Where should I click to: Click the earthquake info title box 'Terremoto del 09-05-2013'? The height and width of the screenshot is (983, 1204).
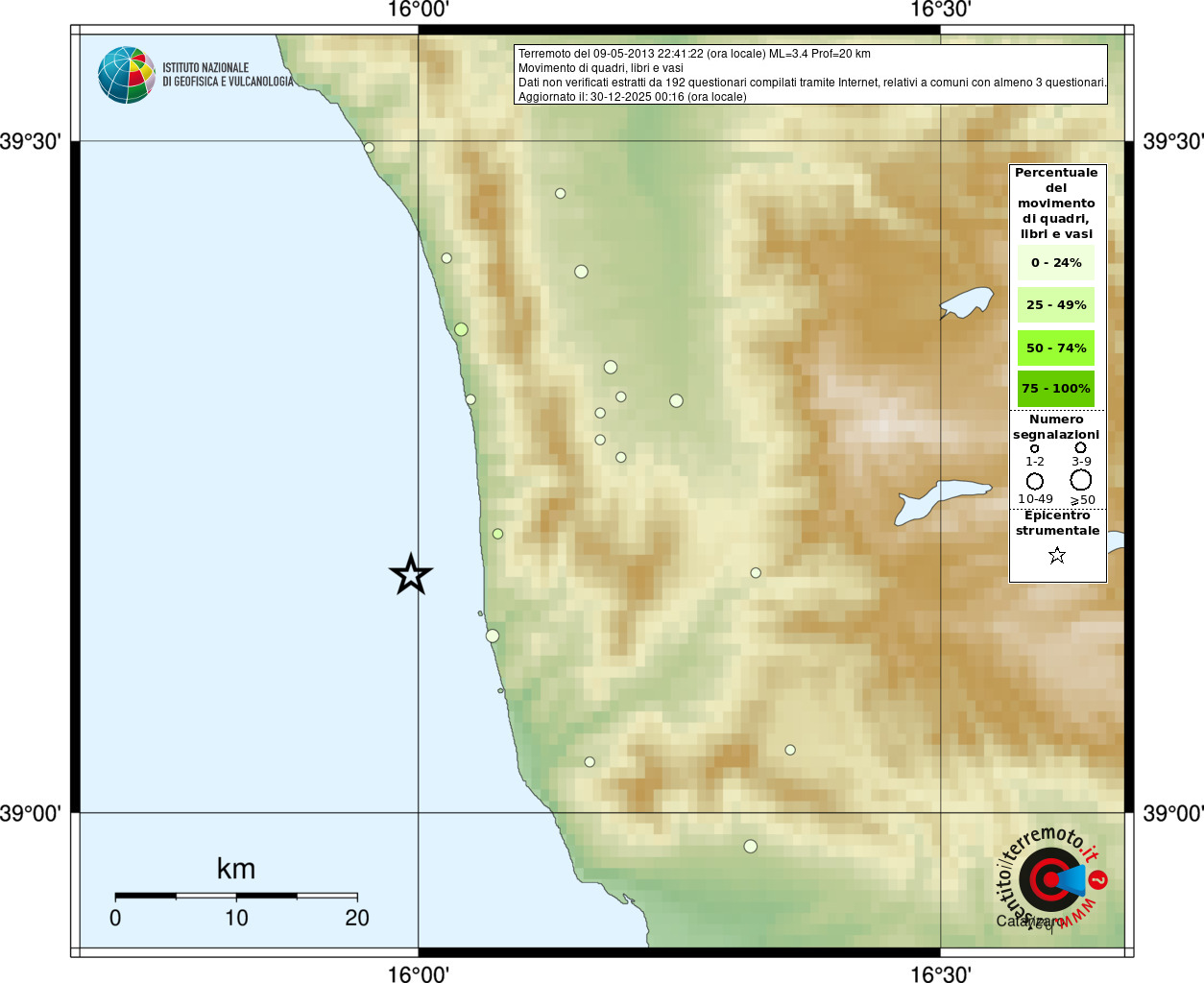(x=810, y=75)
